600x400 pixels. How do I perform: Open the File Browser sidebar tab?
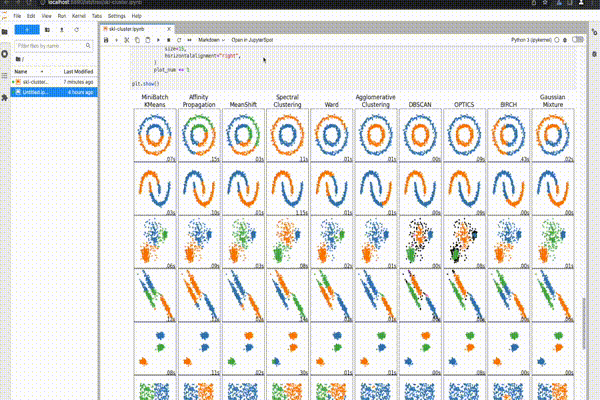[5, 32]
